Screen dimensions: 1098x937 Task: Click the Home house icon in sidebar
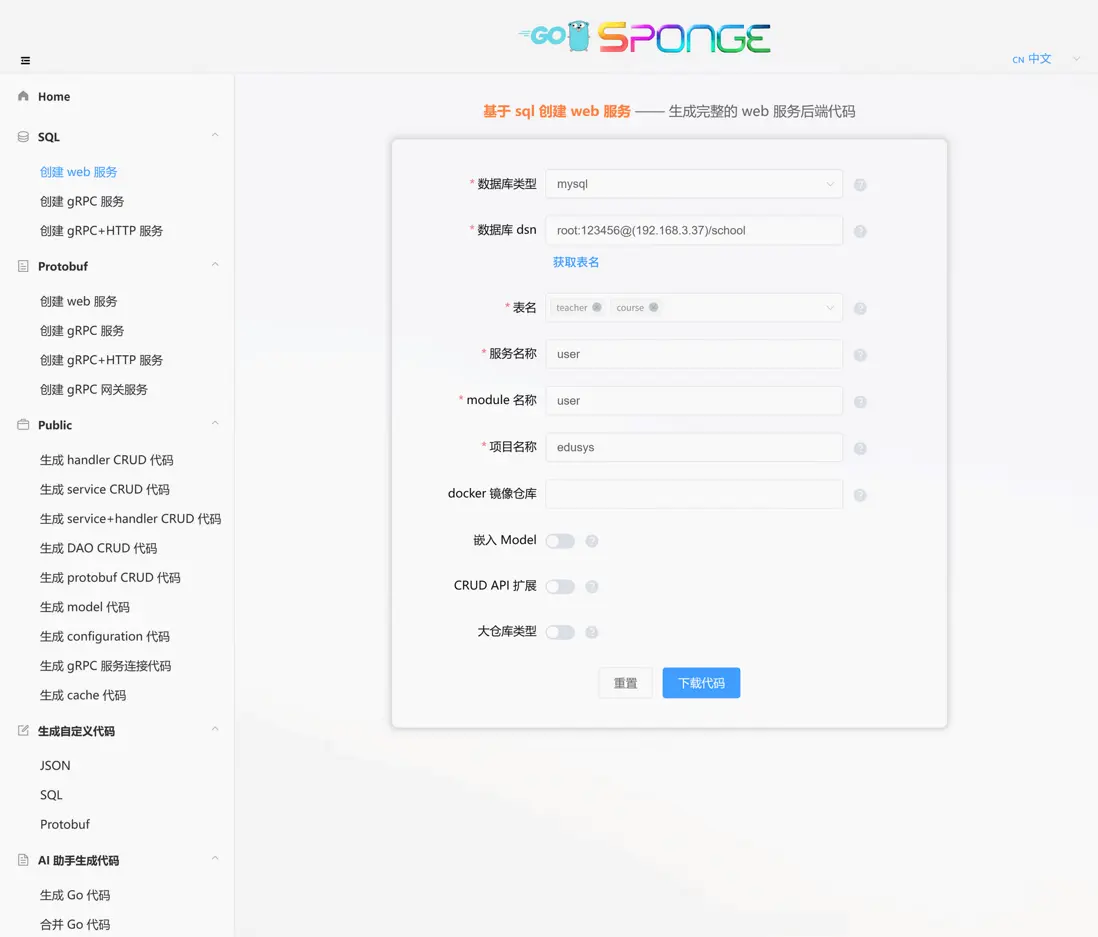click(x=22, y=96)
